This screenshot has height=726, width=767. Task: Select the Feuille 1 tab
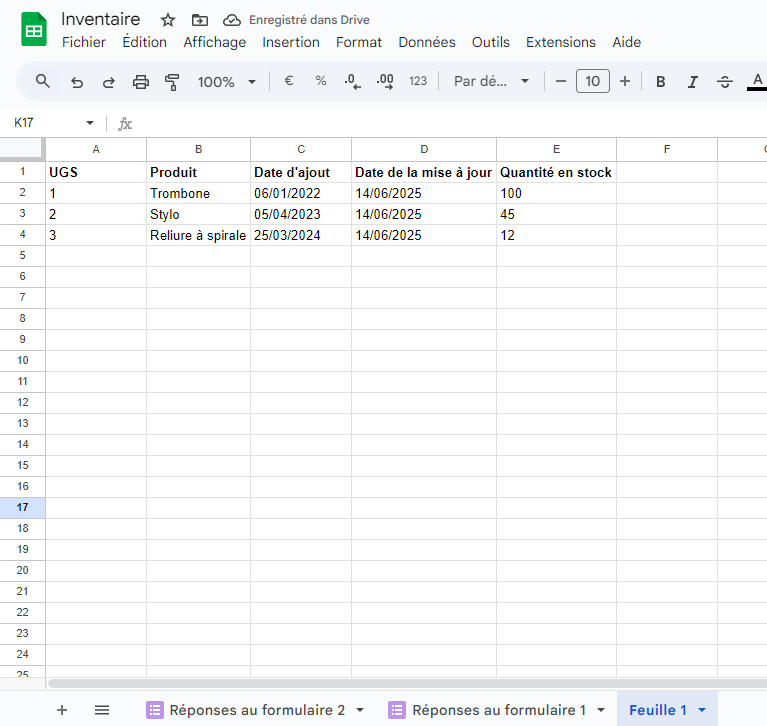pyautogui.click(x=658, y=710)
